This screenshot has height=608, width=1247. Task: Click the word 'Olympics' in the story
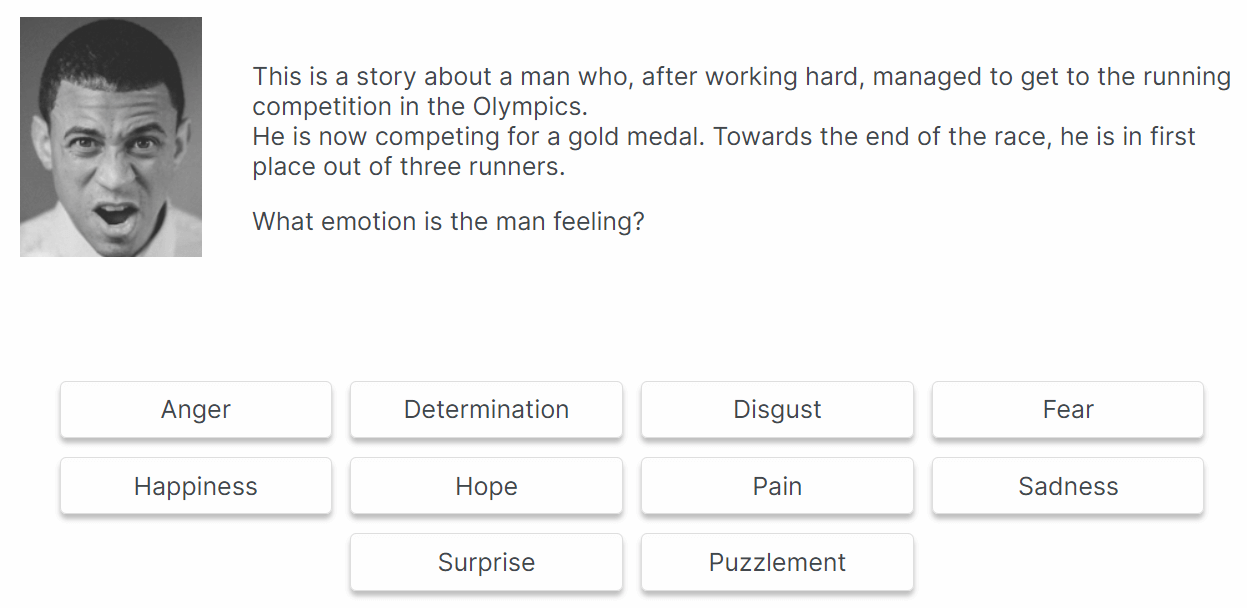pos(529,107)
